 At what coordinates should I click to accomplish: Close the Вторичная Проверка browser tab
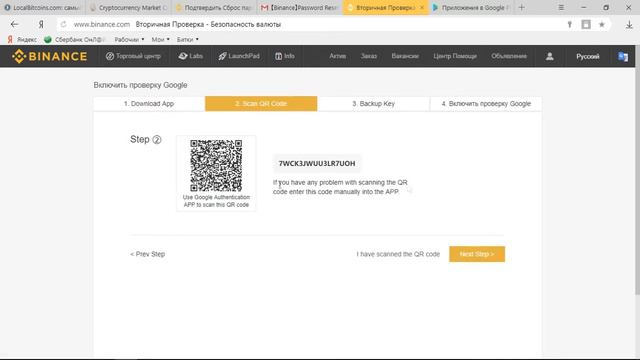pyautogui.click(x=422, y=7)
